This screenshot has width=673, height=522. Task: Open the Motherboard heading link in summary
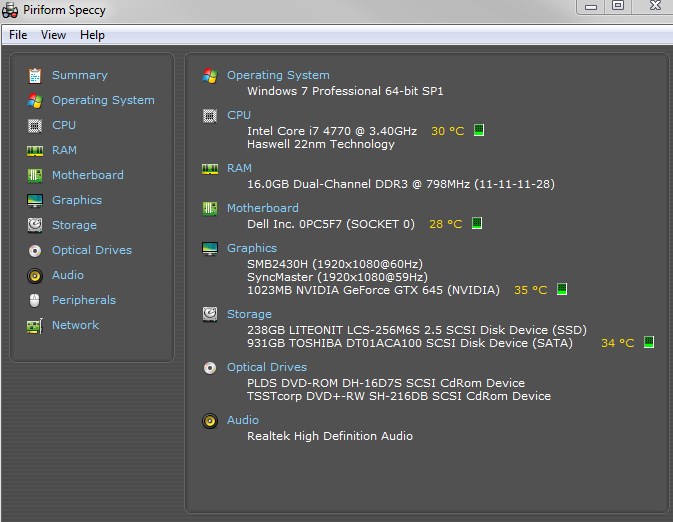coord(263,208)
